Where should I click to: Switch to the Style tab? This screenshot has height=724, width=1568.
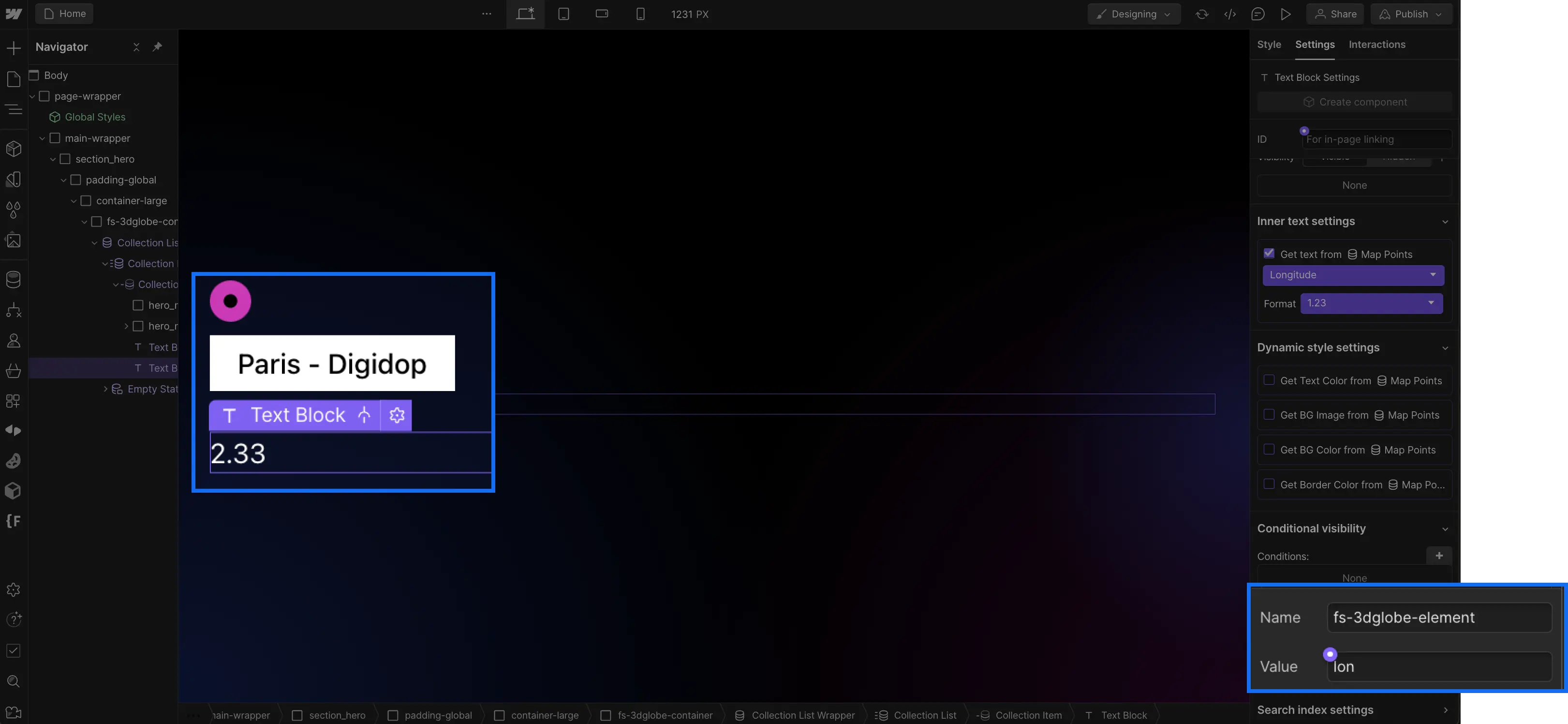(x=1269, y=44)
